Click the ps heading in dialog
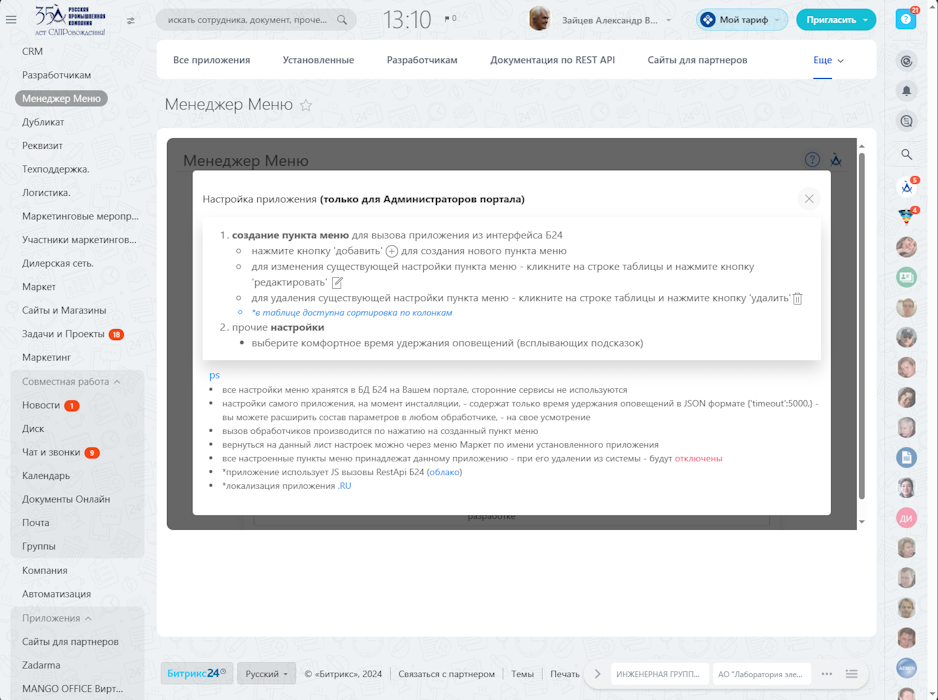Image resolution: width=938 pixels, height=700 pixels. [214, 375]
